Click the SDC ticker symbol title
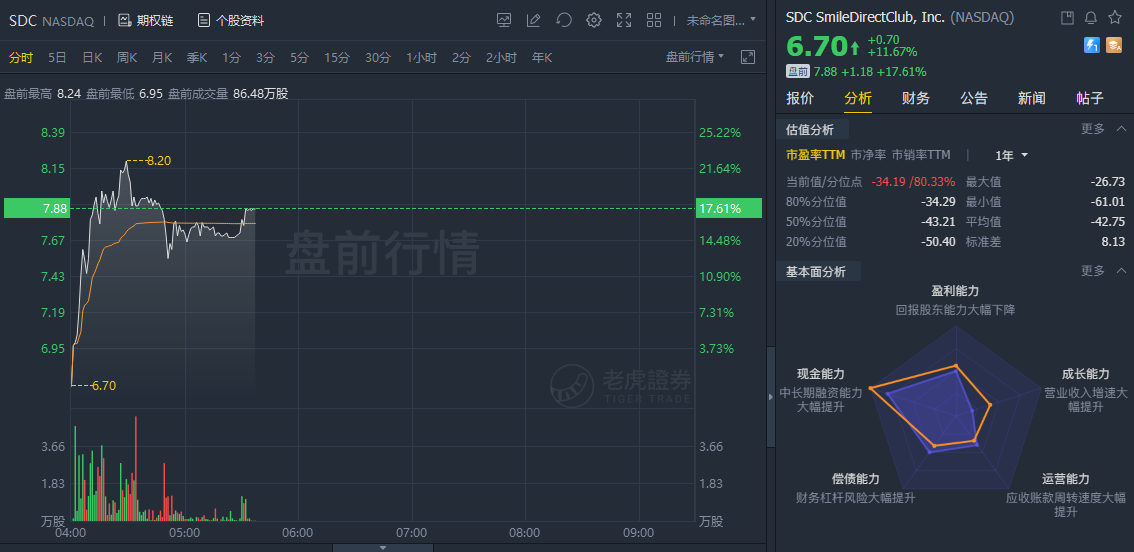The height and width of the screenshot is (552, 1134). pos(23,20)
